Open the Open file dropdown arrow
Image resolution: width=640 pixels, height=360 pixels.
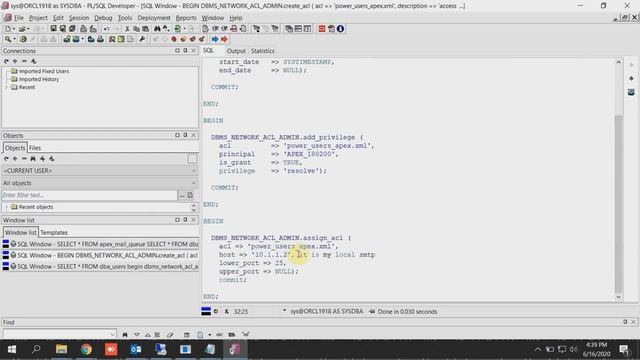[28, 29]
